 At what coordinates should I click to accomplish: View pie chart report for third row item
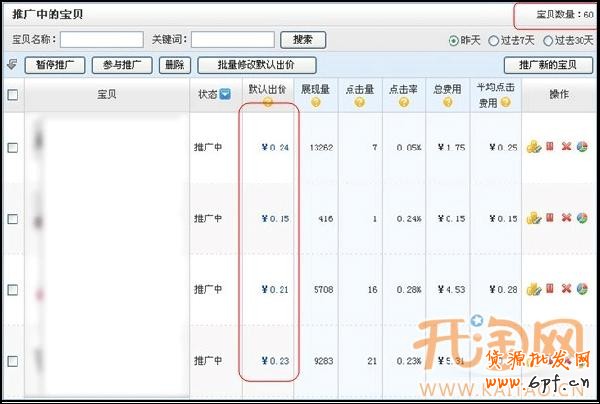pos(582,289)
